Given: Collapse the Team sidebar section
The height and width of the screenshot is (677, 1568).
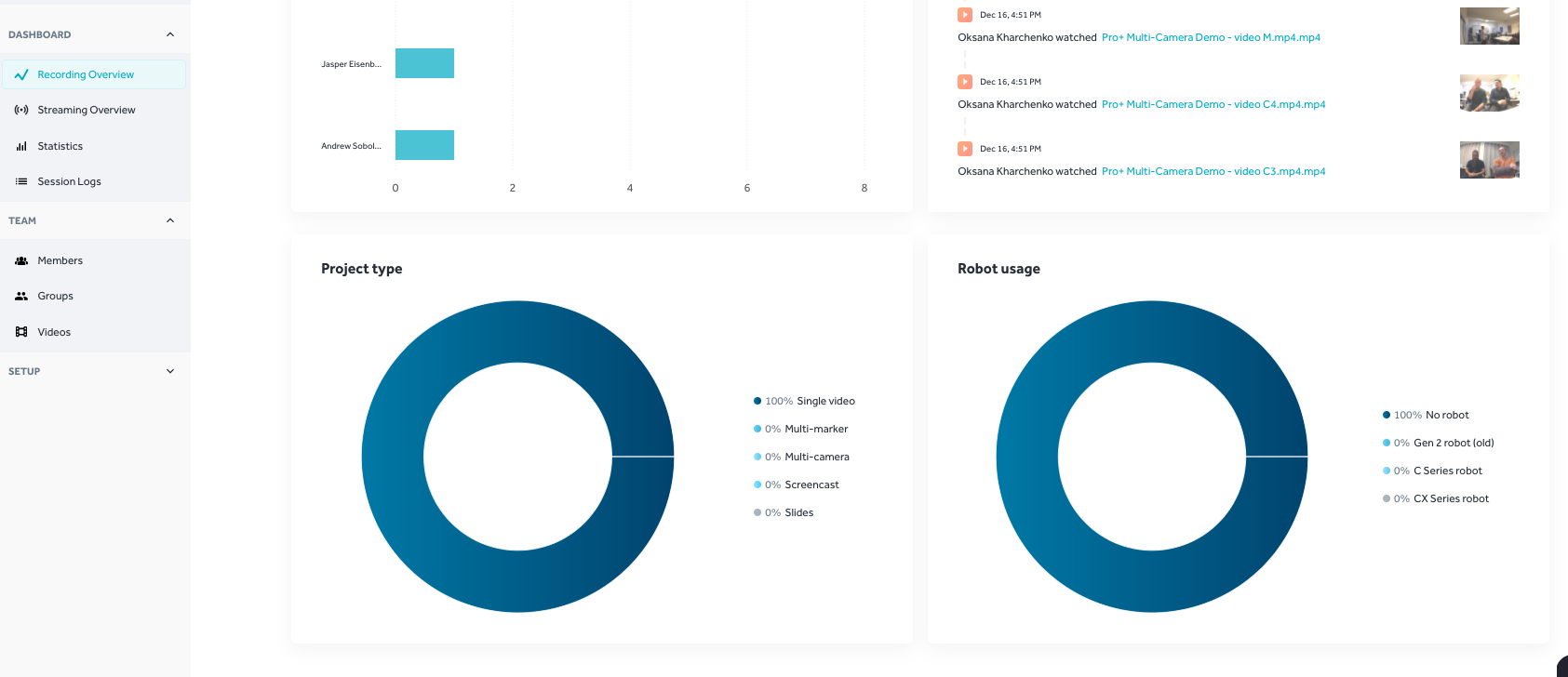Looking at the screenshot, I should tap(169, 220).
